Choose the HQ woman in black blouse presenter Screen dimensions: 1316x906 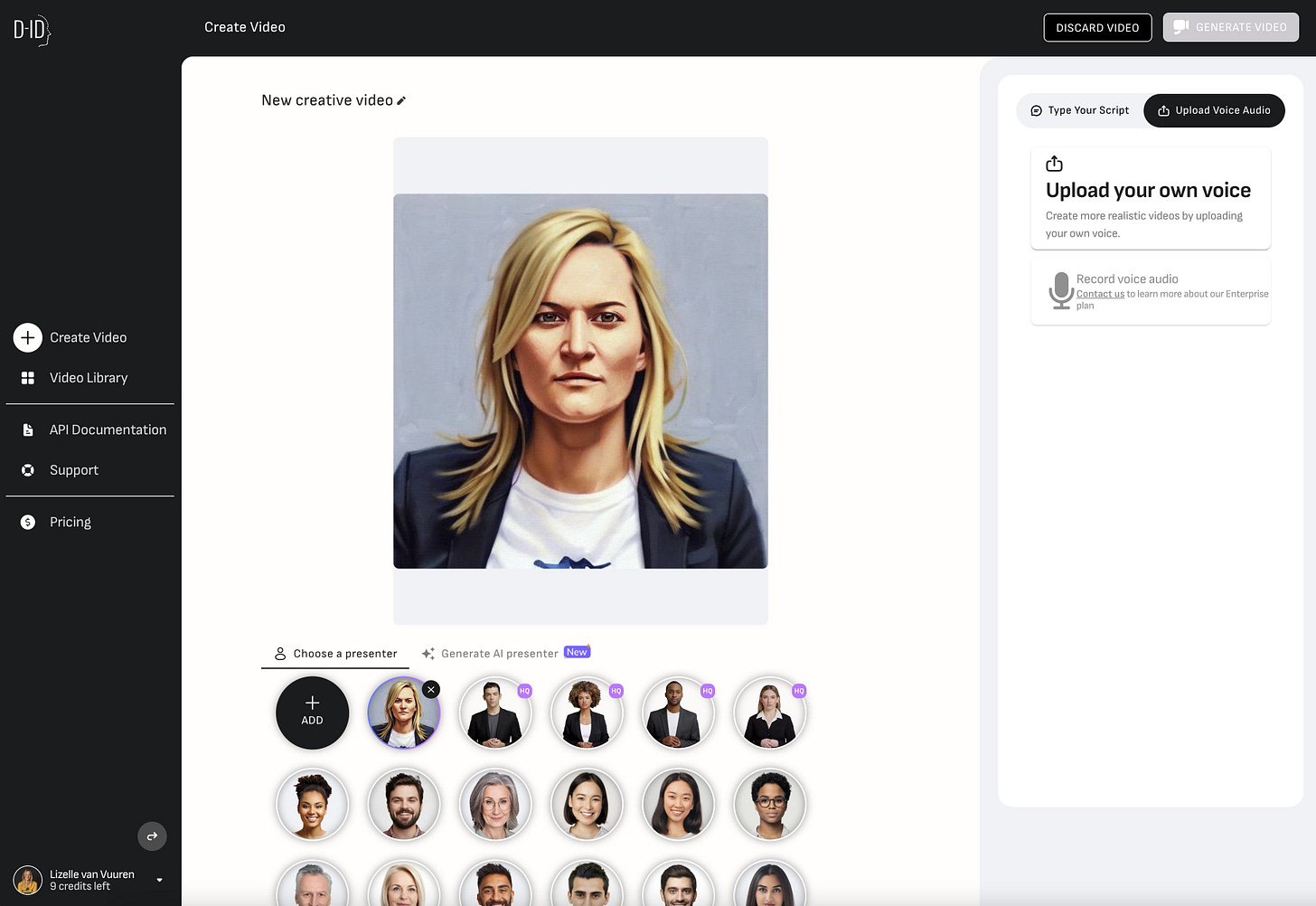pos(769,713)
